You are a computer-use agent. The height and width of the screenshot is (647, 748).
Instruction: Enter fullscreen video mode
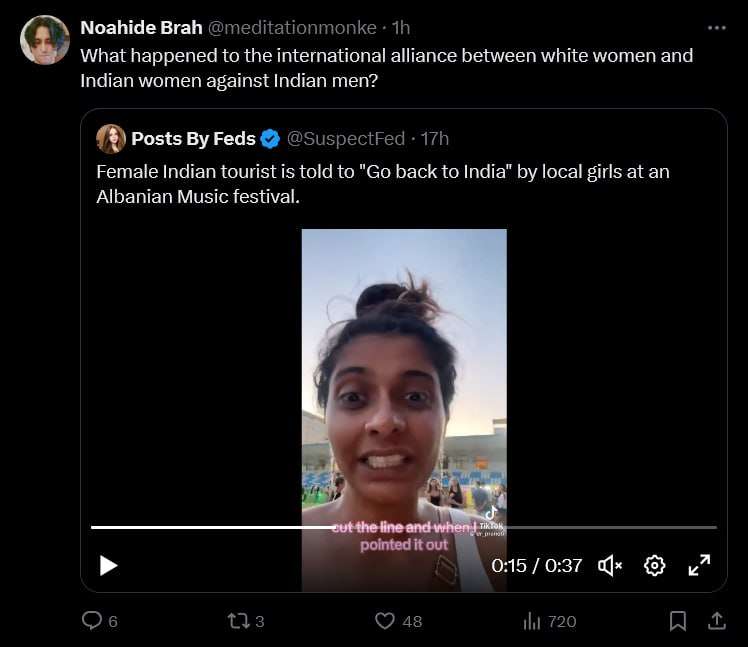coord(699,565)
